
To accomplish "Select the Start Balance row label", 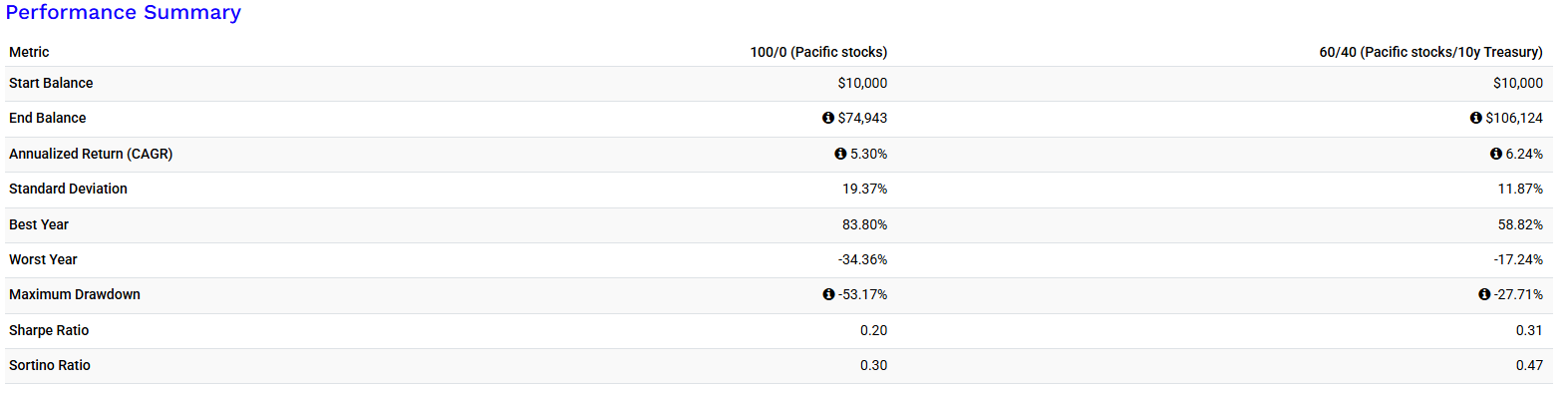I will click(51, 83).
